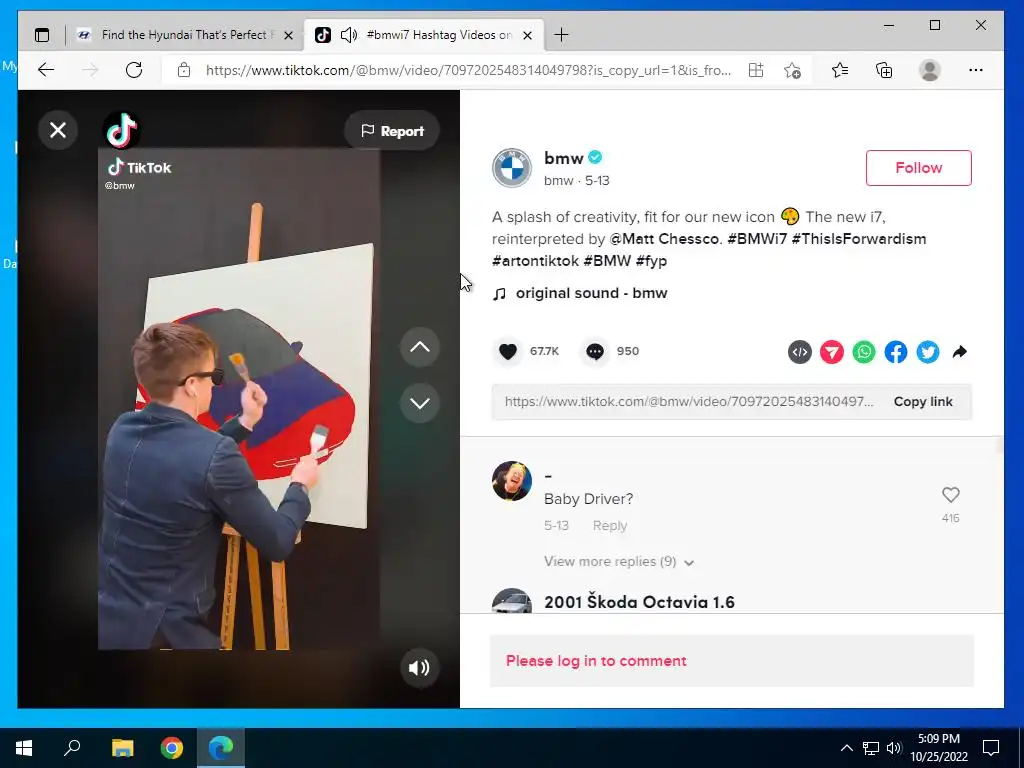
Task: Click the address bar URL
Action: tap(468, 71)
